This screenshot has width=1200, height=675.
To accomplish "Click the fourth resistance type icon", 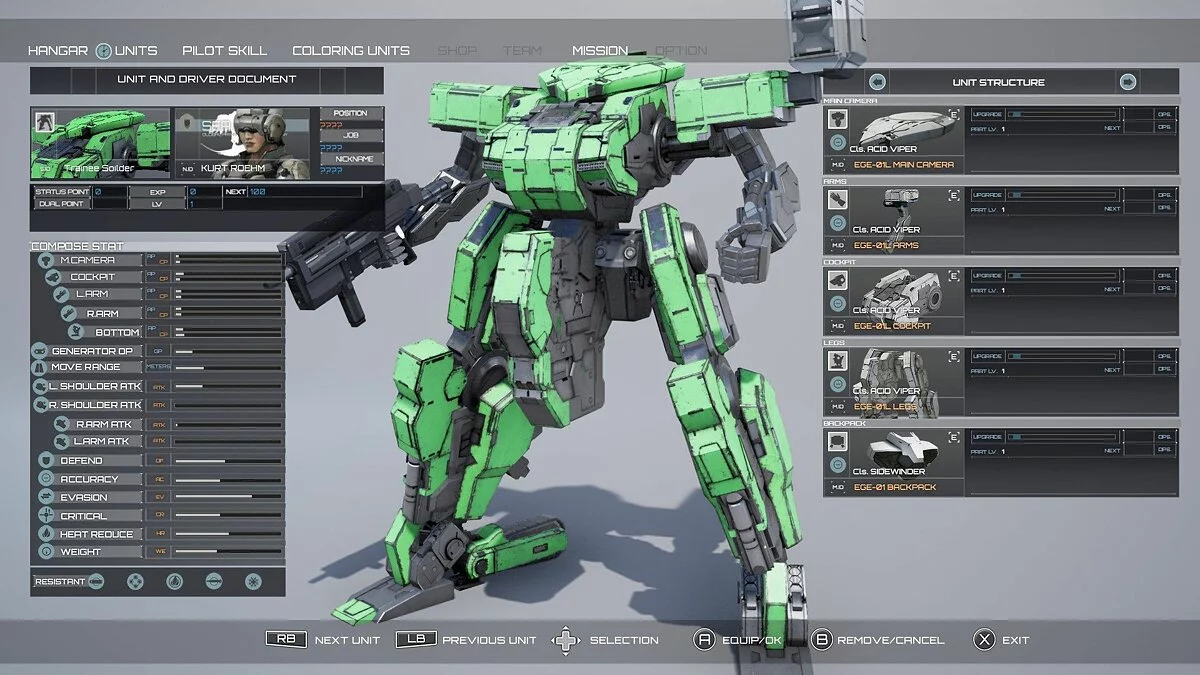I will tap(213, 581).
